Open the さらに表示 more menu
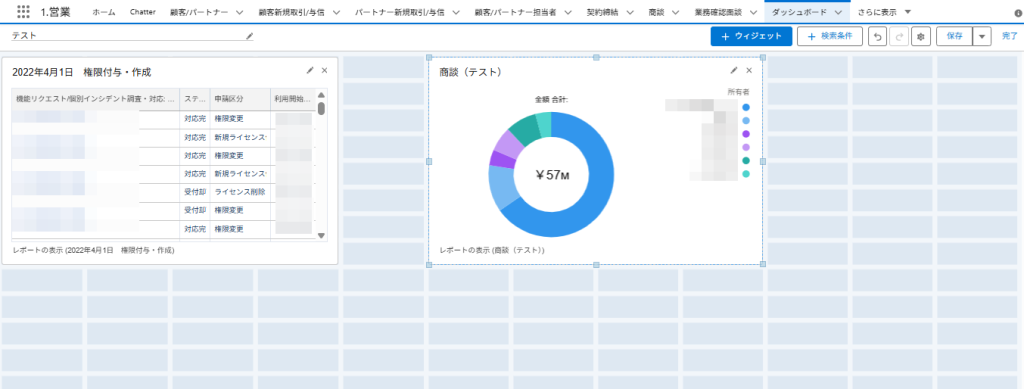Image resolution: width=1024 pixels, height=389 pixels. tap(885, 12)
